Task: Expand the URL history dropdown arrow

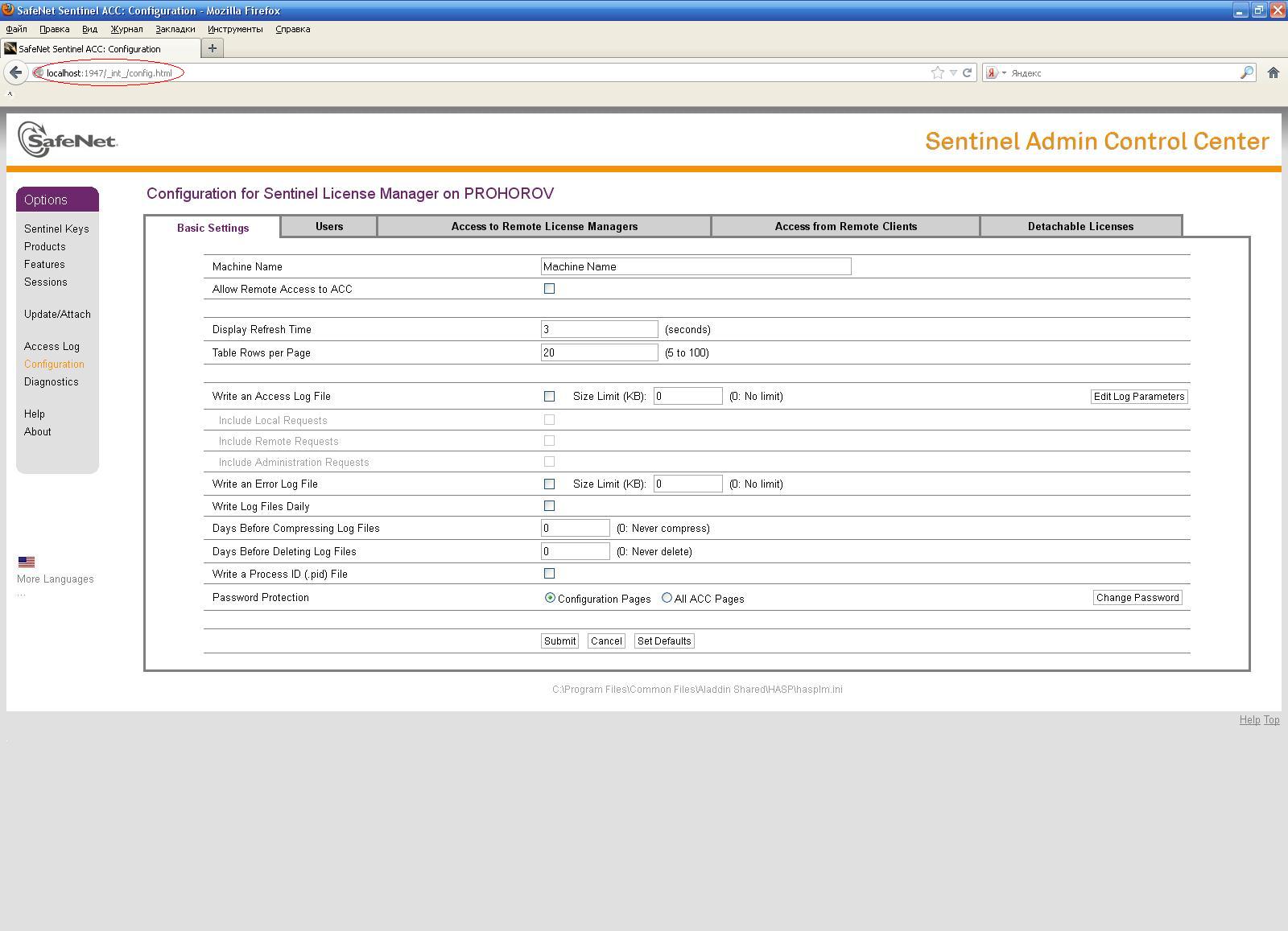Action: point(953,72)
